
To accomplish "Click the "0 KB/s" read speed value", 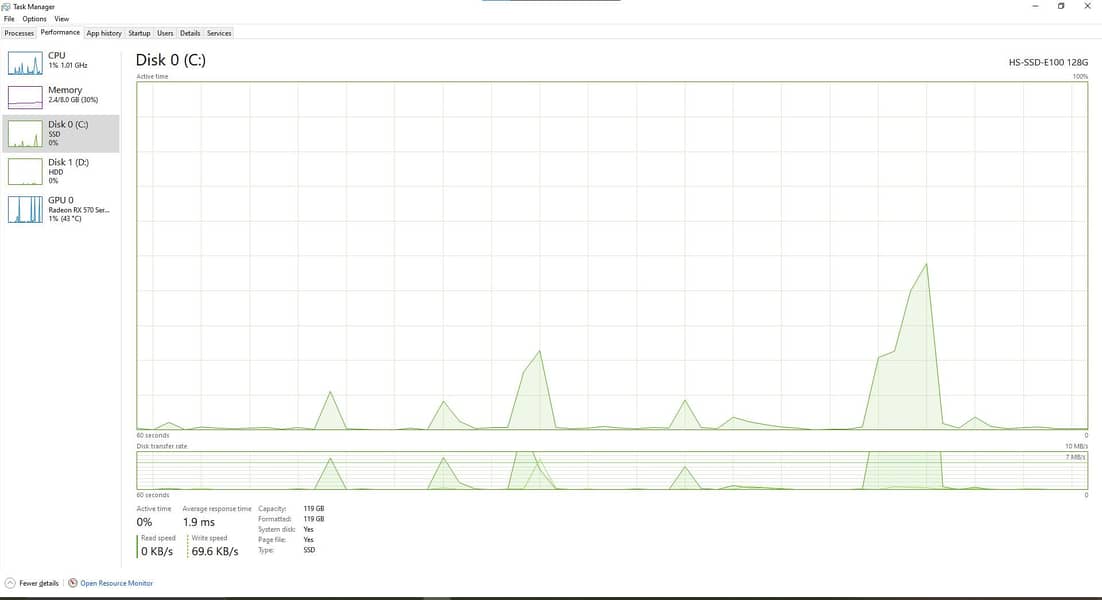I will click(157, 552).
